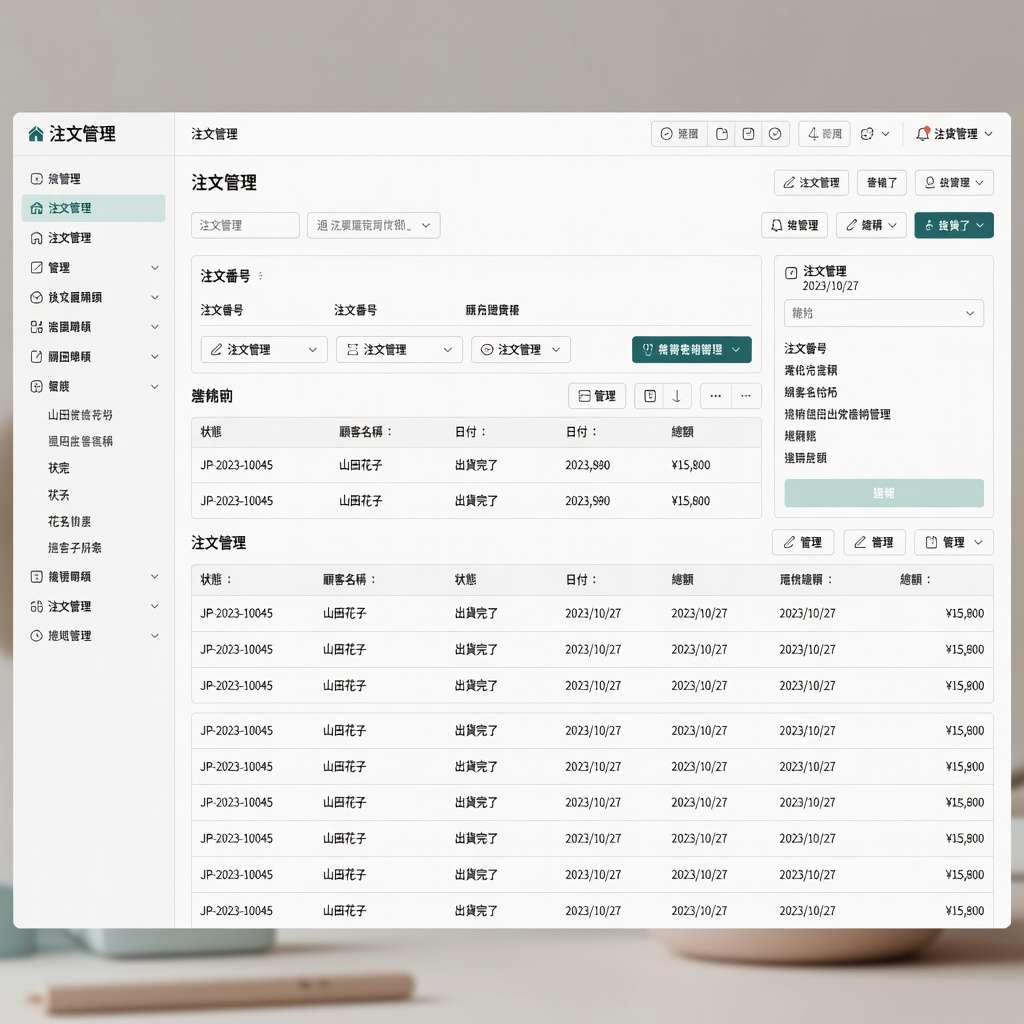The height and width of the screenshot is (1024, 1024).
Task: Click the light teal button in right panel
Action: [x=884, y=493]
